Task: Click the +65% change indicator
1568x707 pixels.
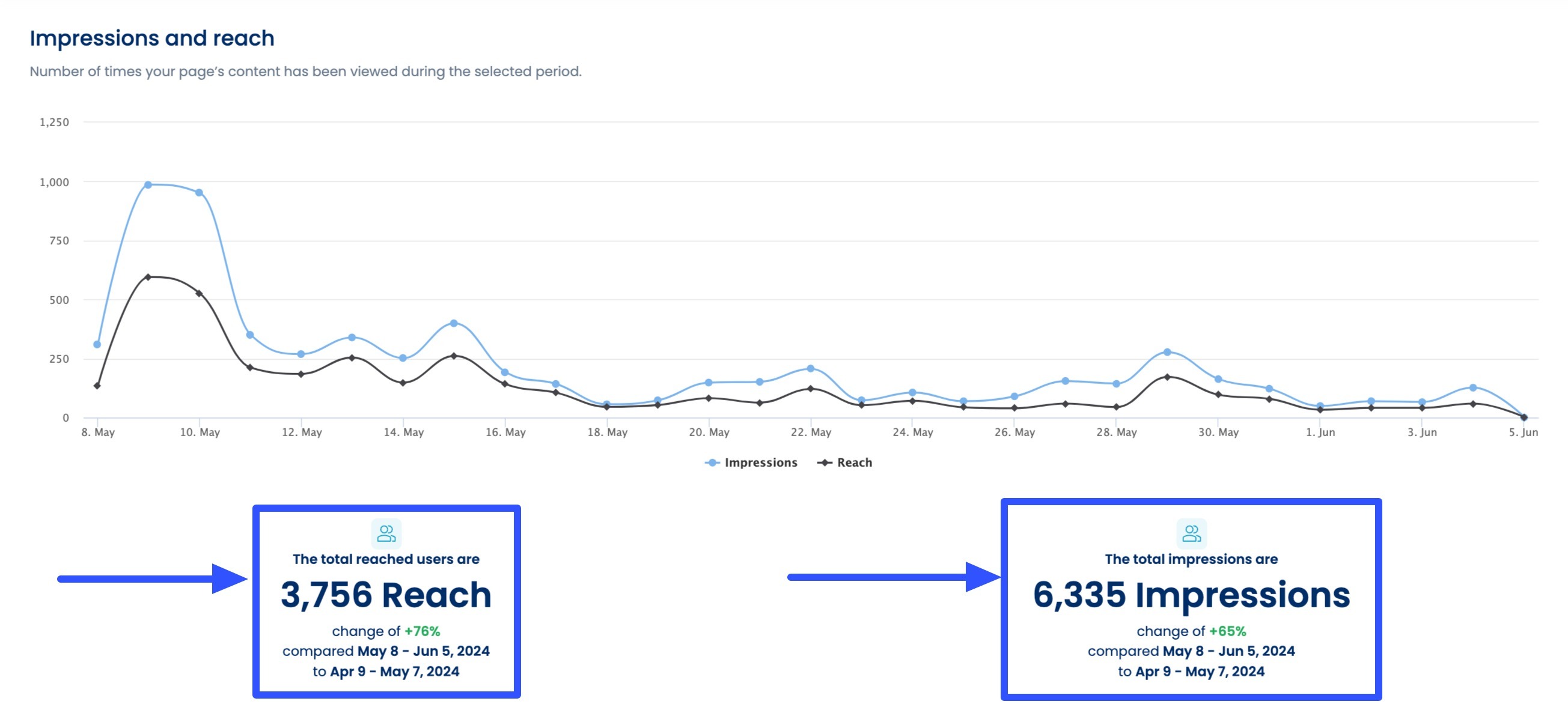Action: coord(1227,631)
